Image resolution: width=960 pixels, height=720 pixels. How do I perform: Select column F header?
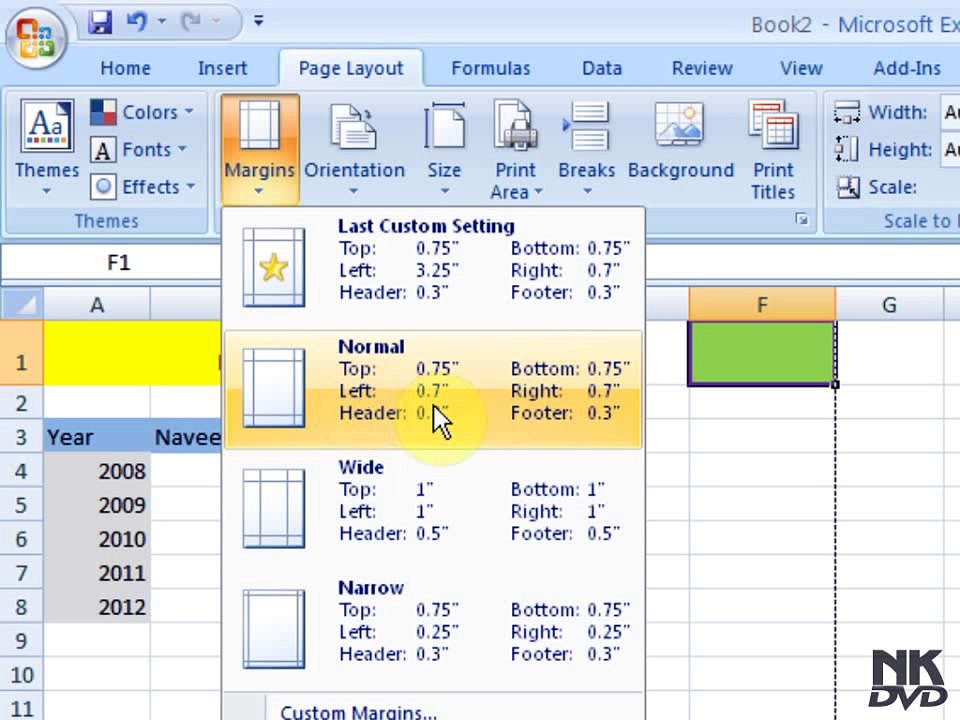pos(762,304)
